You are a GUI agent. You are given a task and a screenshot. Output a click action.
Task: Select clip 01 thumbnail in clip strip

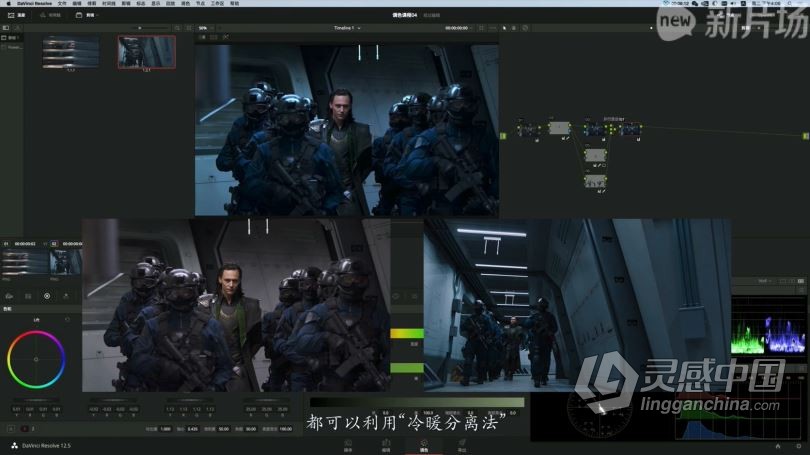[24, 262]
